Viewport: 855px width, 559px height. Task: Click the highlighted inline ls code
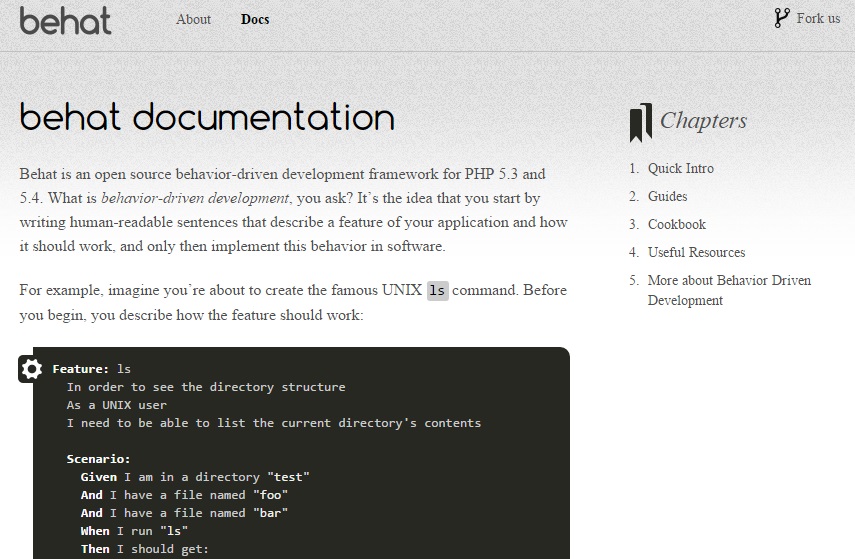[x=437, y=291]
